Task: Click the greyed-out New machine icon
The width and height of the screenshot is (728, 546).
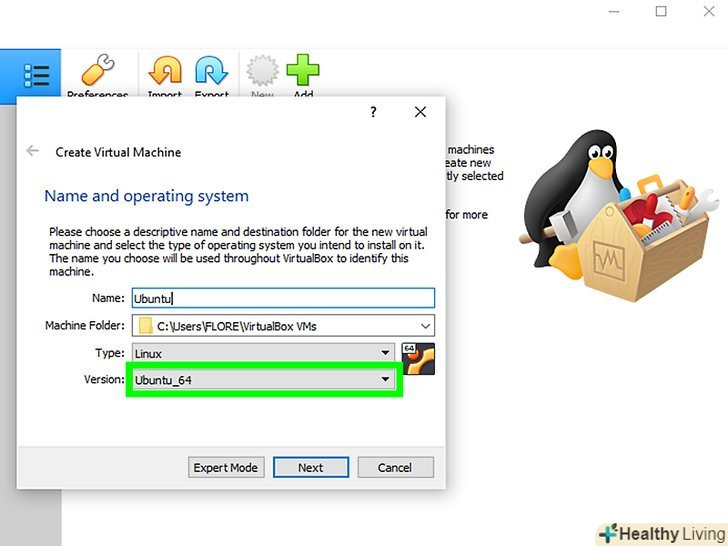Action: (x=262, y=70)
